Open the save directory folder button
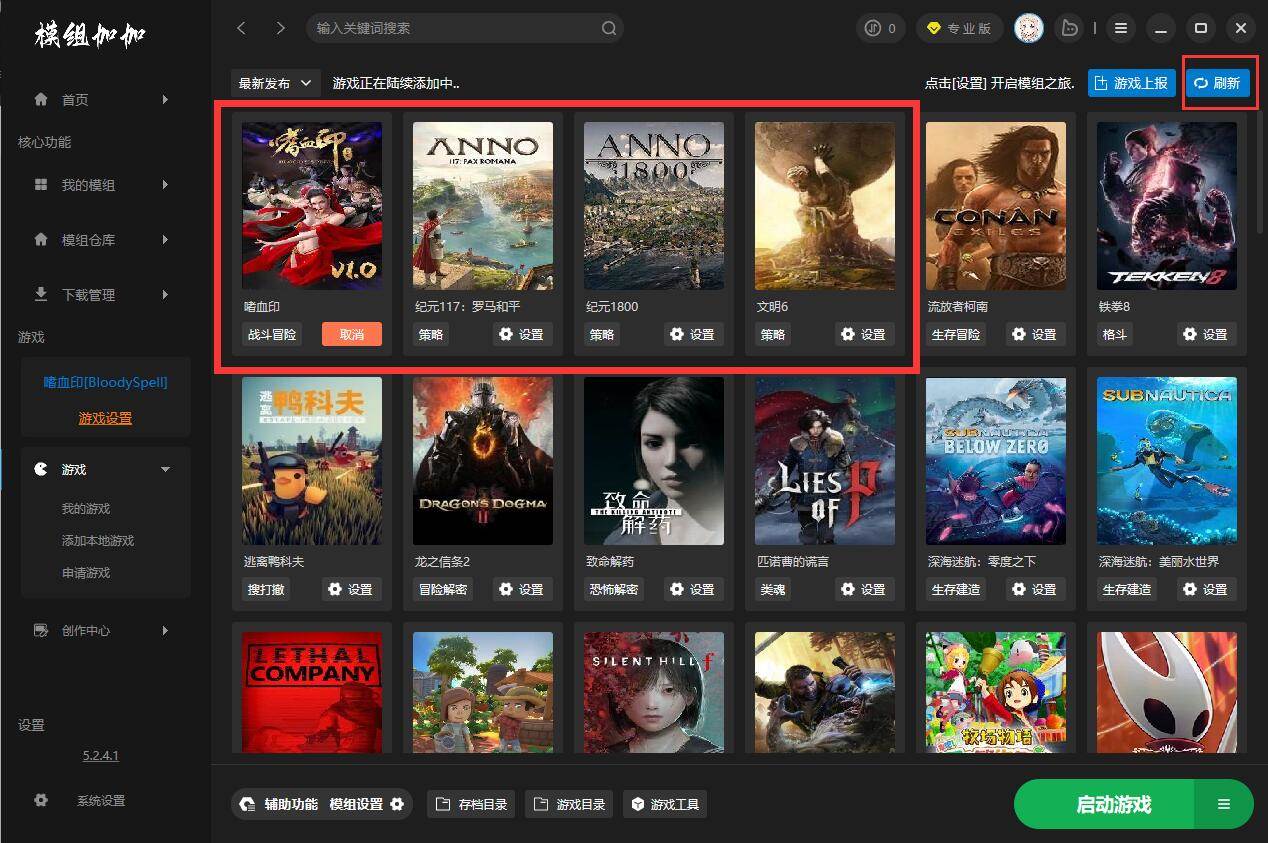This screenshot has height=843, width=1268. [471, 804]
